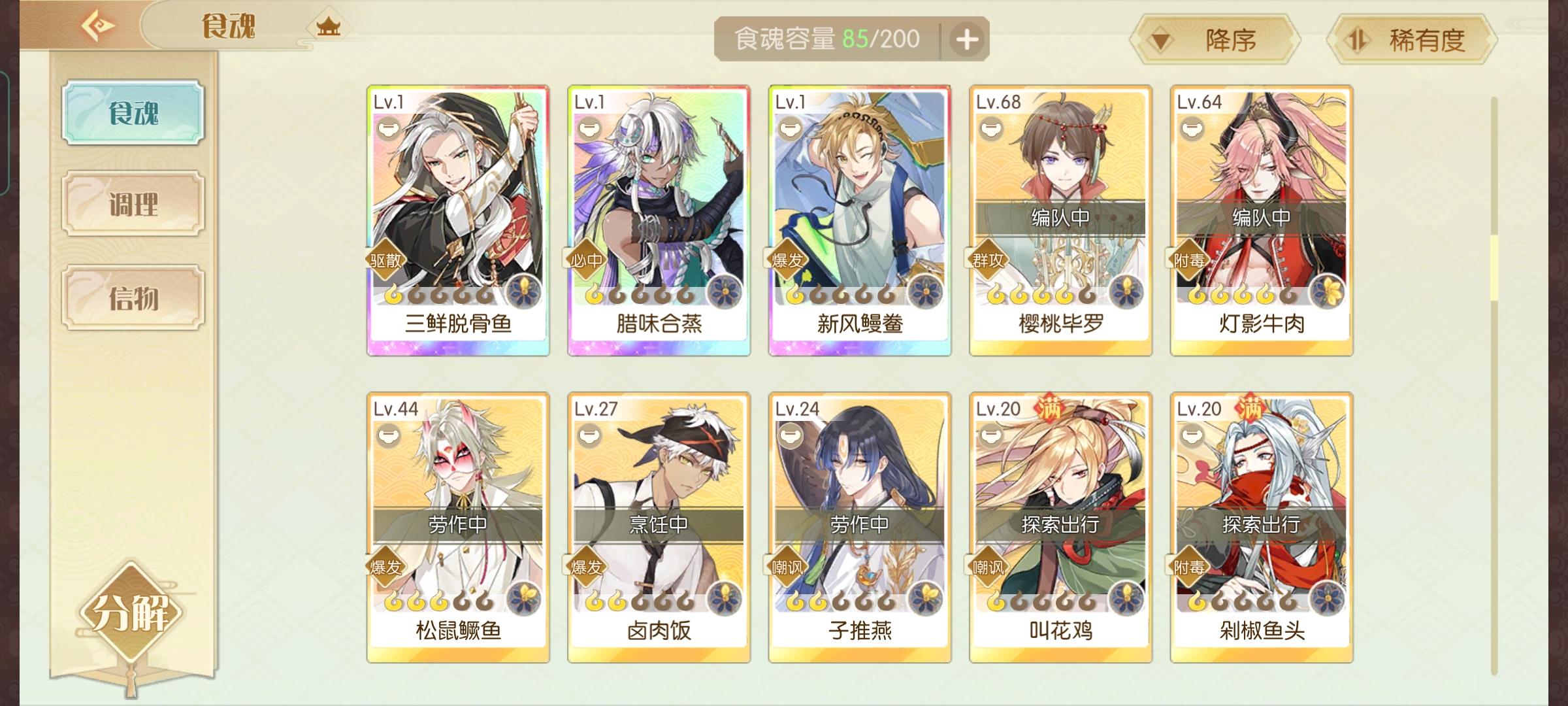Switch to the 信物 tab
Image resolution: width=1568 pixels, height=706 pixels.
pos(133,297)
